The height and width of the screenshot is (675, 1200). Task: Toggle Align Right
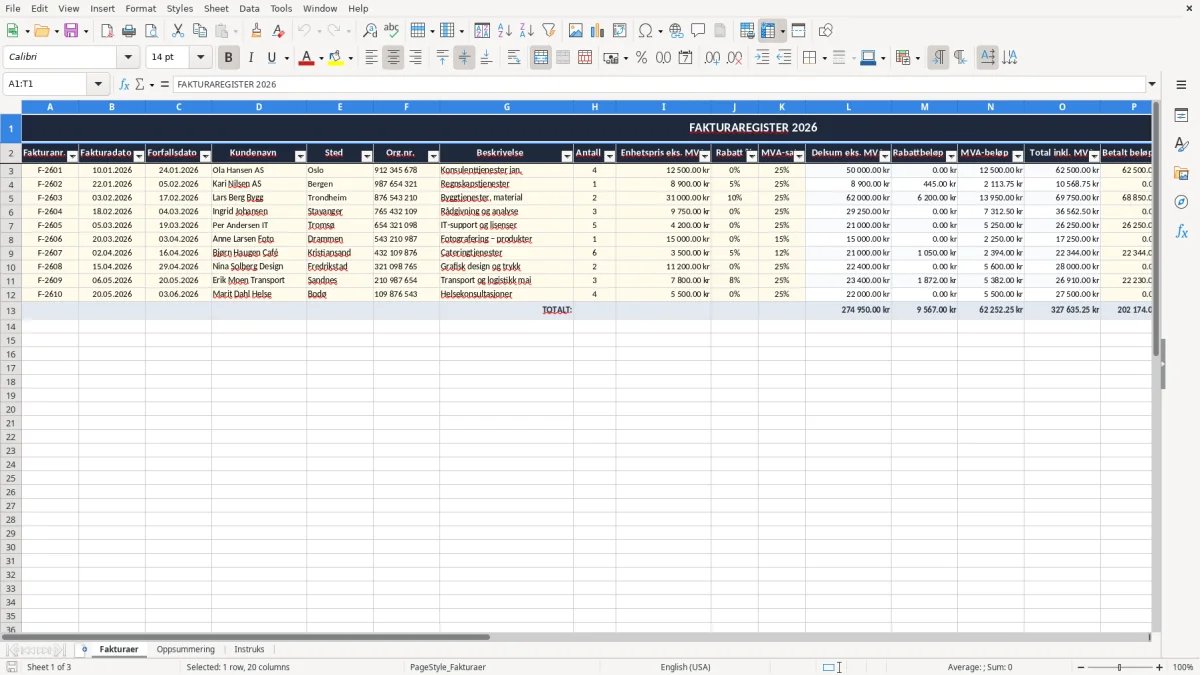pyautogui.click(x=415, y=58)
